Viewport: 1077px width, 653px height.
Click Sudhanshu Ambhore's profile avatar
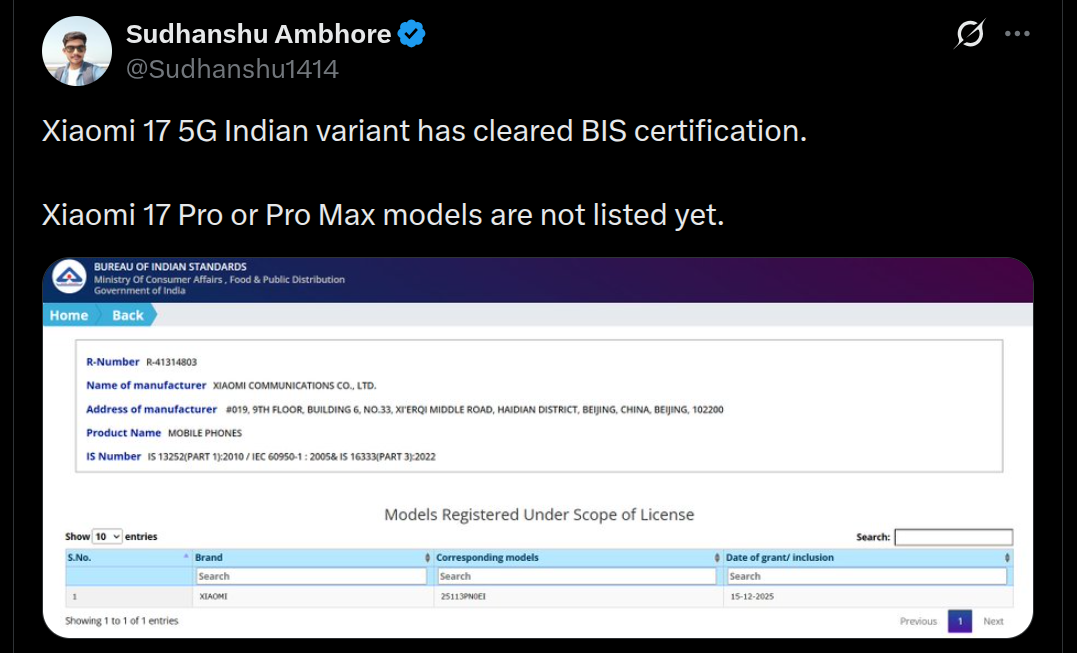tap(76, 51)
